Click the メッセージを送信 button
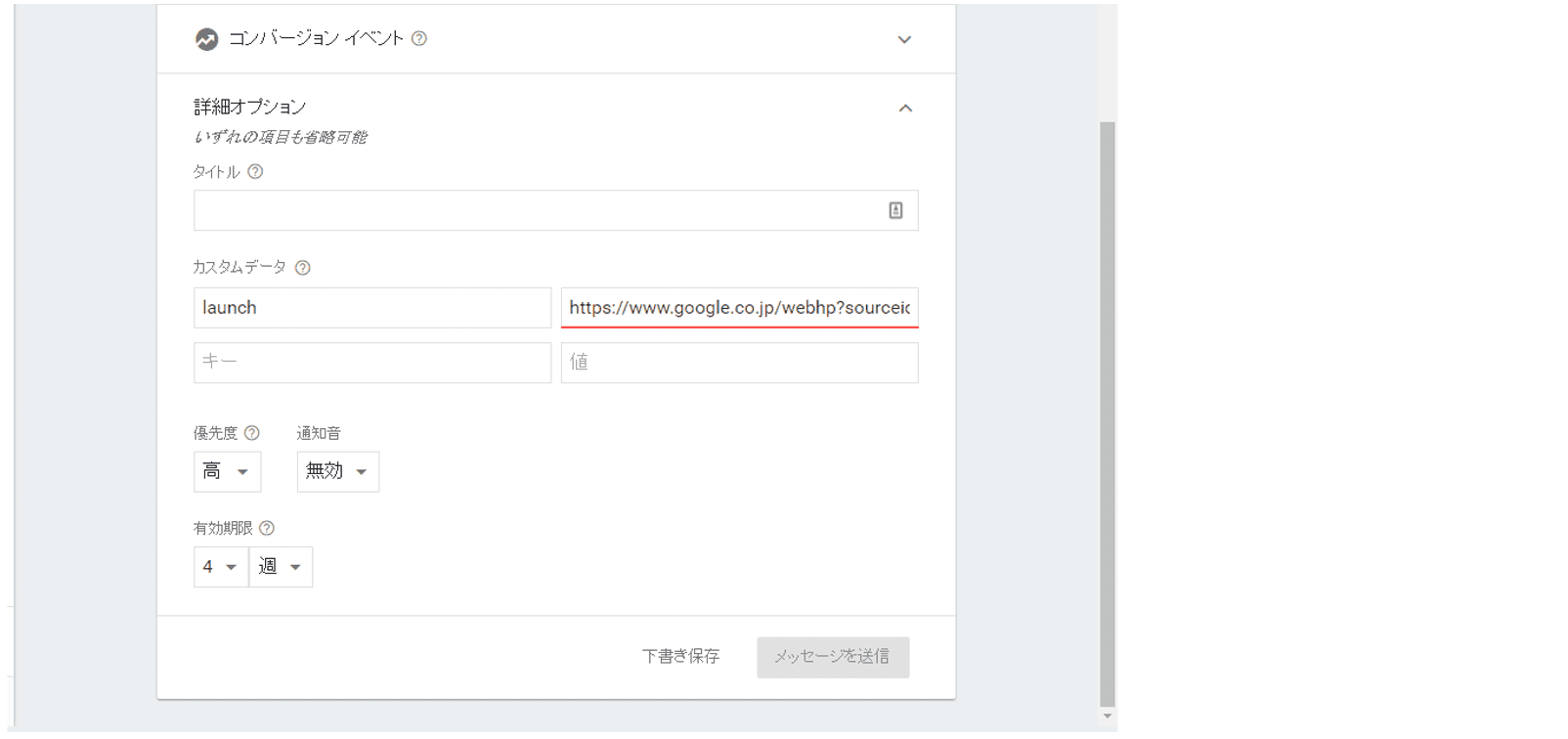 pos(833,657)
